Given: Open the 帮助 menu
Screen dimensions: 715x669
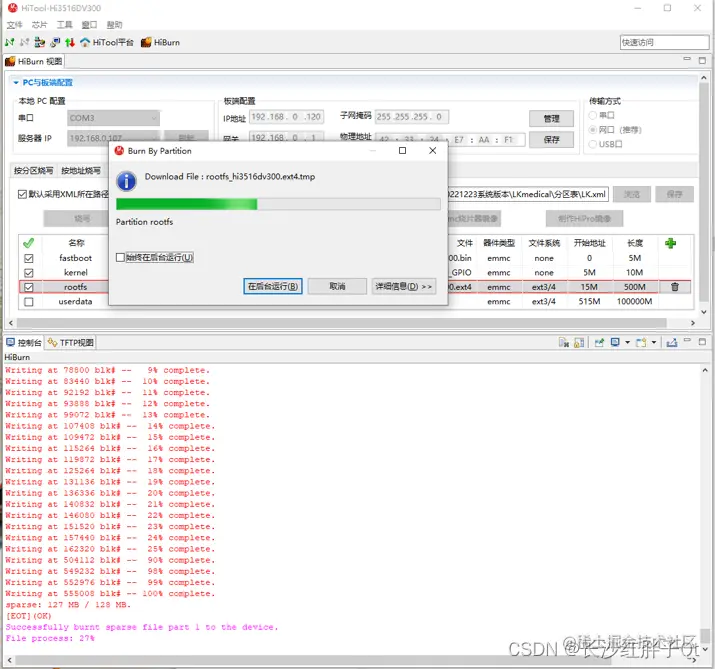Looking at the screenshot, I should 114,25.
